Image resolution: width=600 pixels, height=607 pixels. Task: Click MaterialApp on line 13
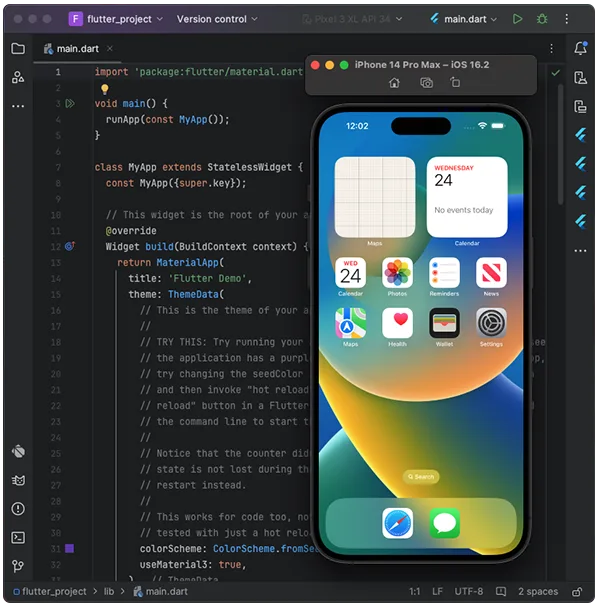tap(187, 262)
